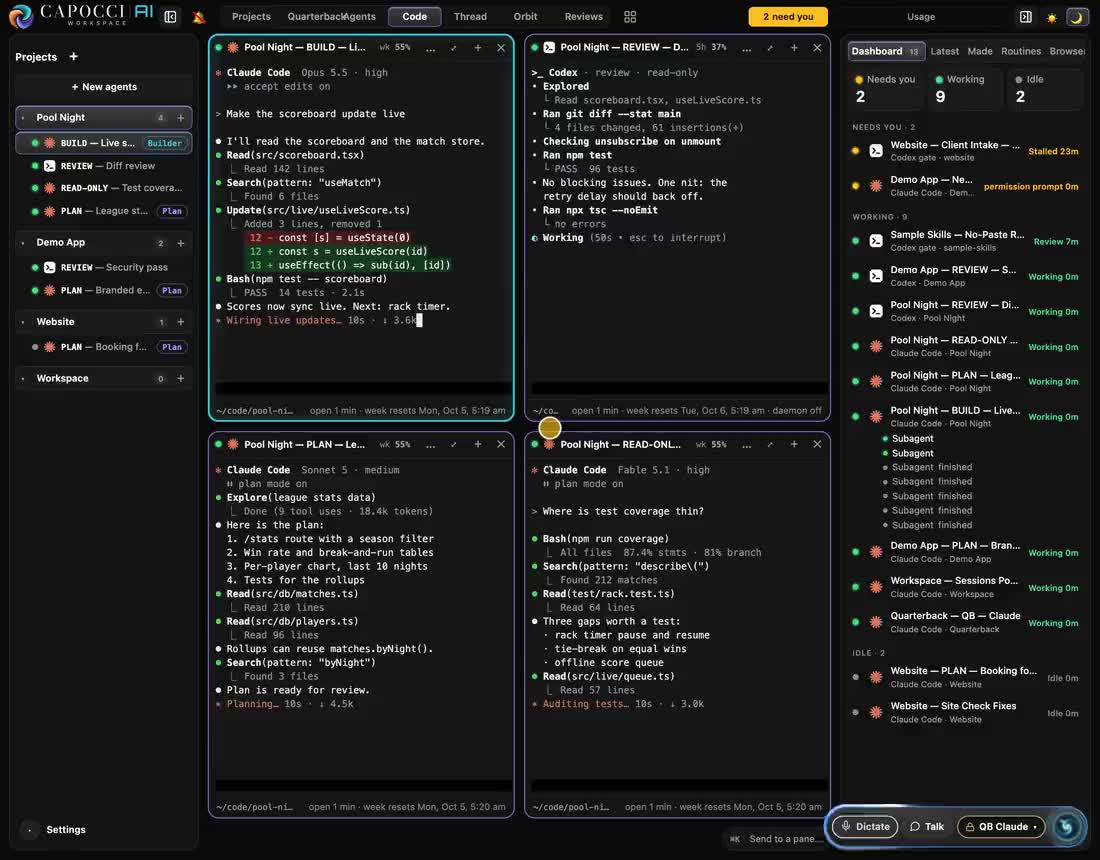Expand the Workspace project group

23,378
